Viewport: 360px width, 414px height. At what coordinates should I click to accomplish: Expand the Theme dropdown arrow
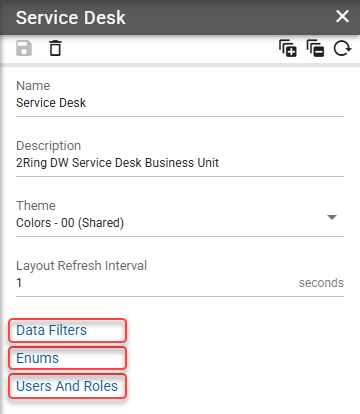click(x=332, y=217)
